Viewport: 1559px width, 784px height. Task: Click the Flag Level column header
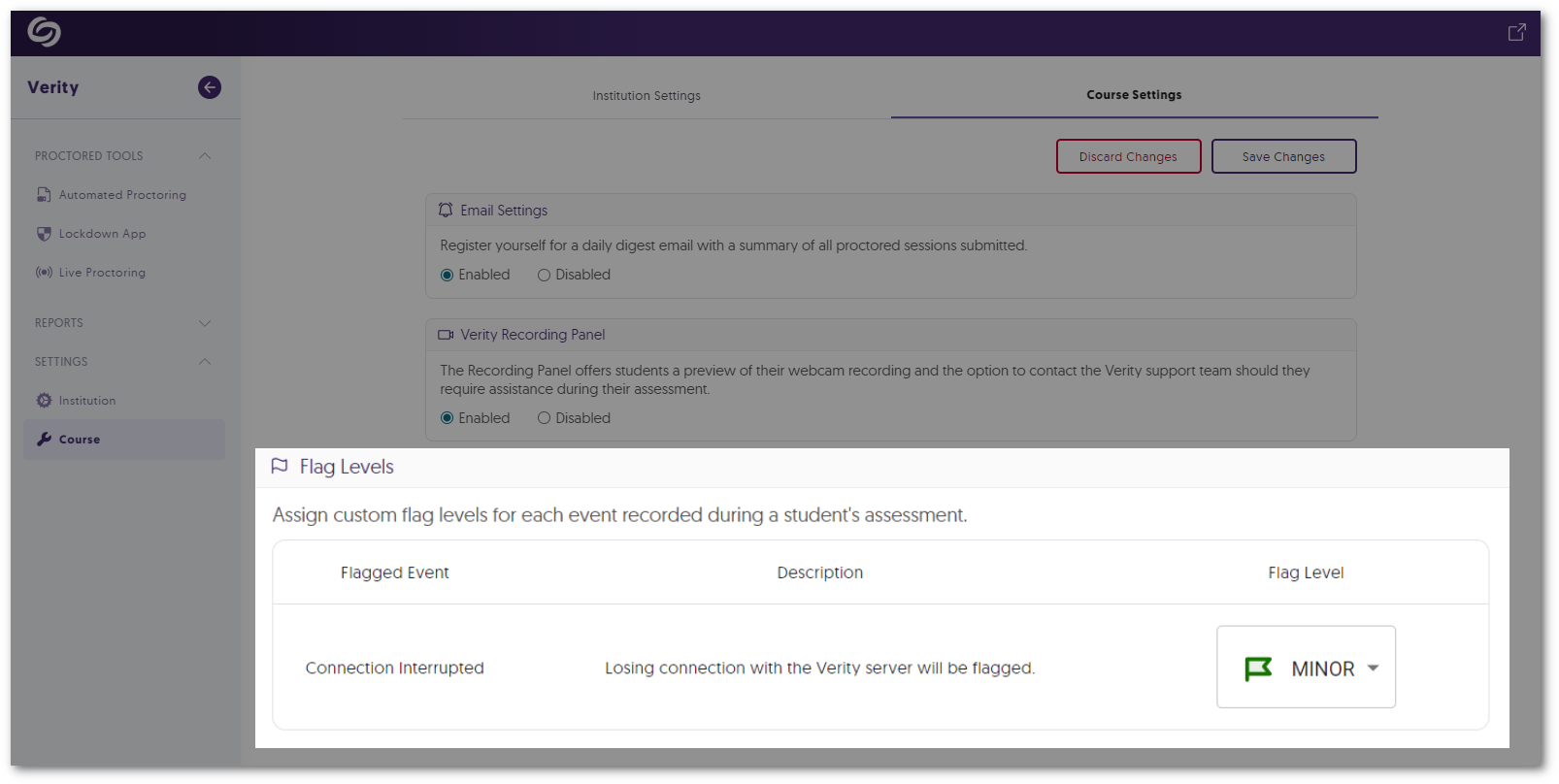tap(1306, 572)
